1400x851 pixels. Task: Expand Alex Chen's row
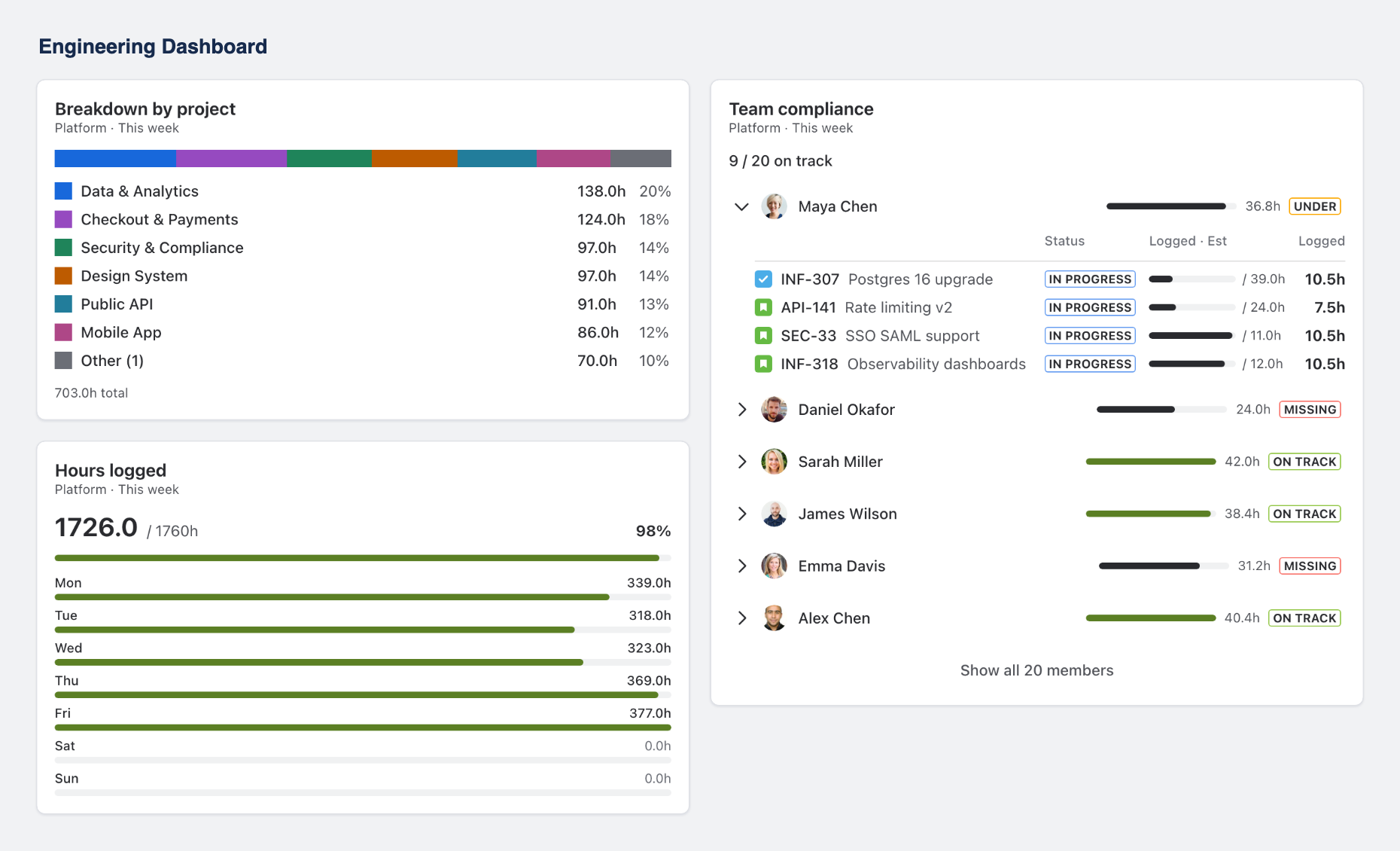tap(741, 618)
